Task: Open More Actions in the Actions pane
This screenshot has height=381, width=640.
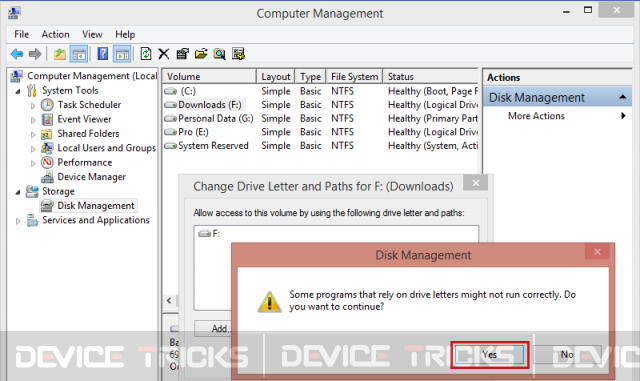Action: [536, 116]
